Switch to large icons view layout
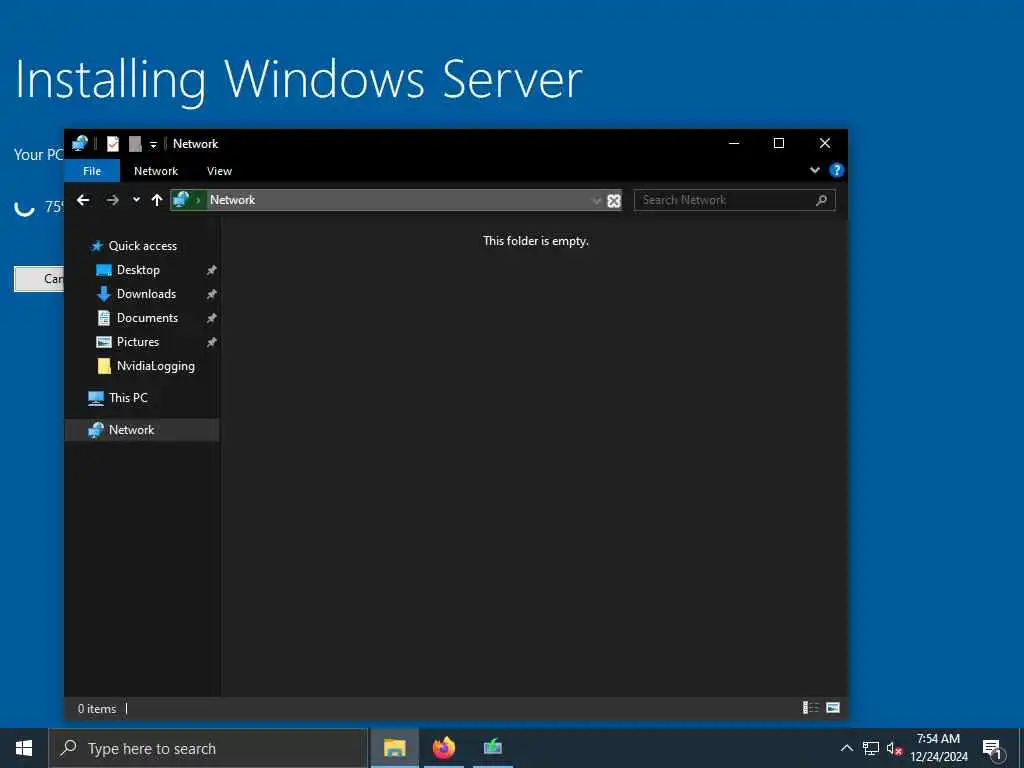 tap(833, 708)
